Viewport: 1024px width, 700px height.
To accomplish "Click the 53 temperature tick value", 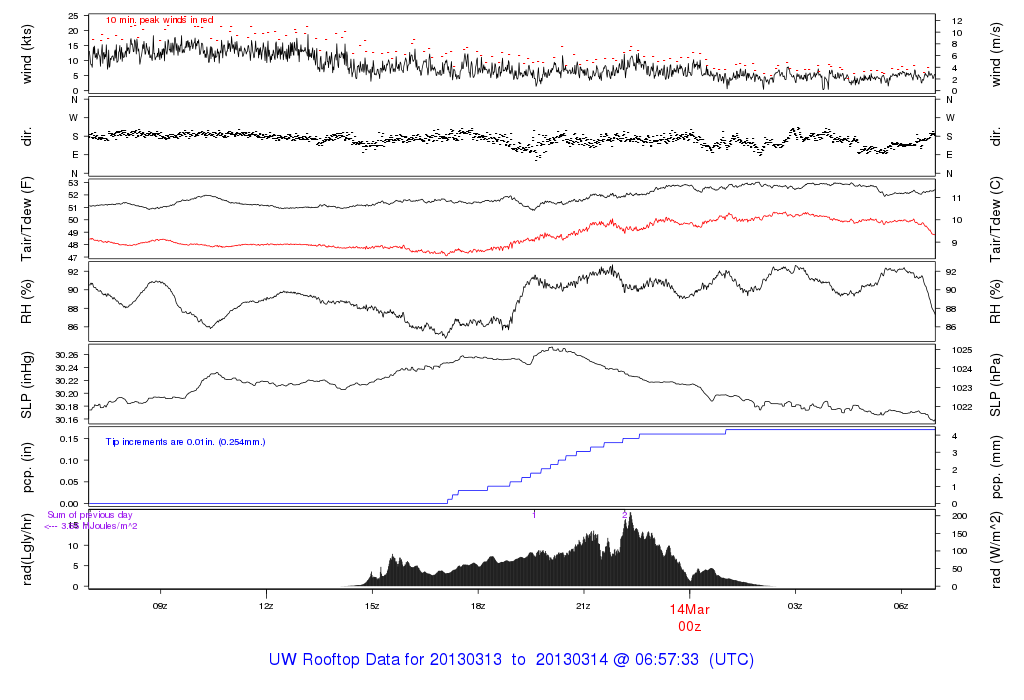I will pyautogui.click(x=74, y=182).
